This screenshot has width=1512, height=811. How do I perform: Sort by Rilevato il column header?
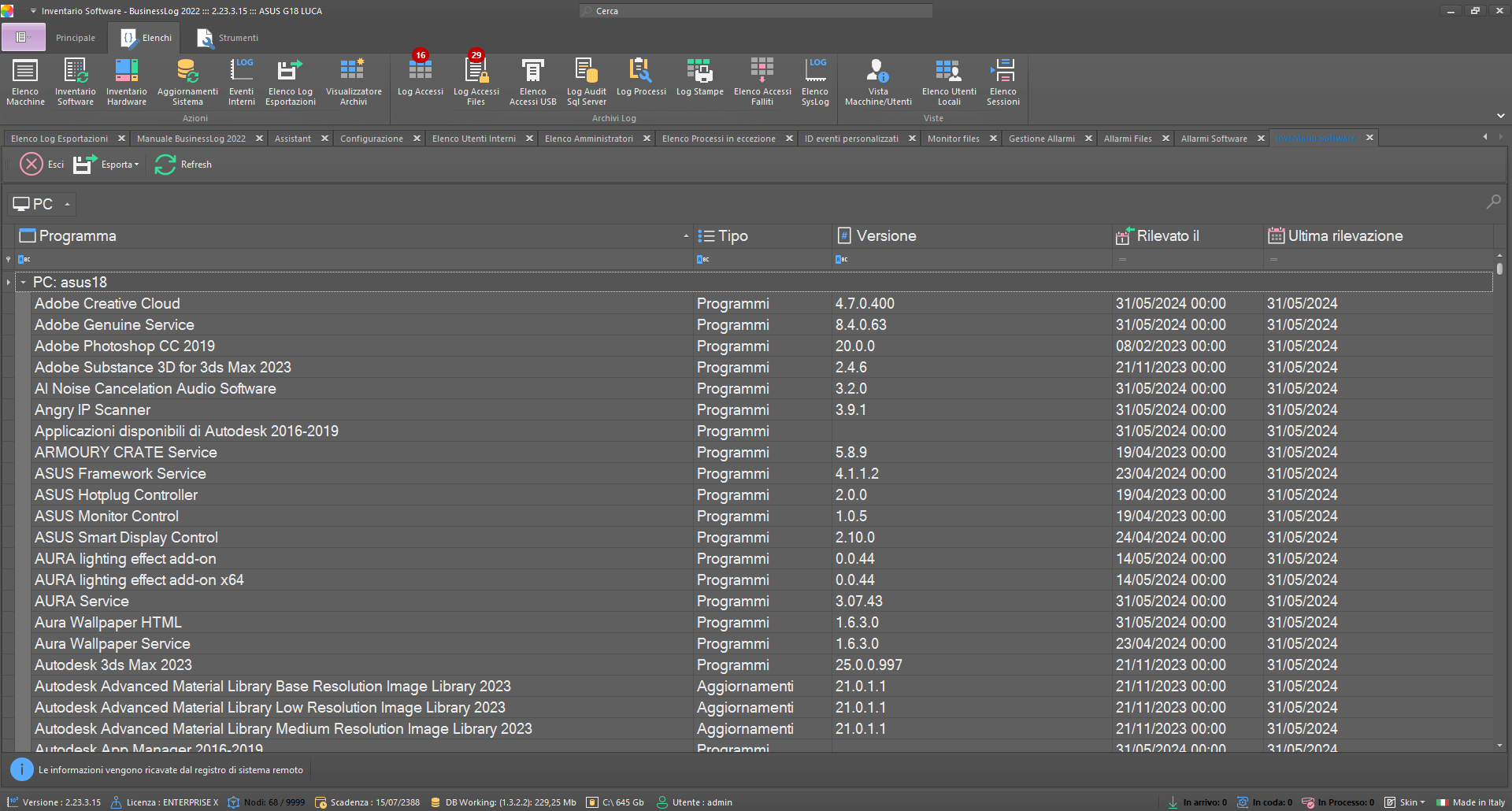point(1188,235)
